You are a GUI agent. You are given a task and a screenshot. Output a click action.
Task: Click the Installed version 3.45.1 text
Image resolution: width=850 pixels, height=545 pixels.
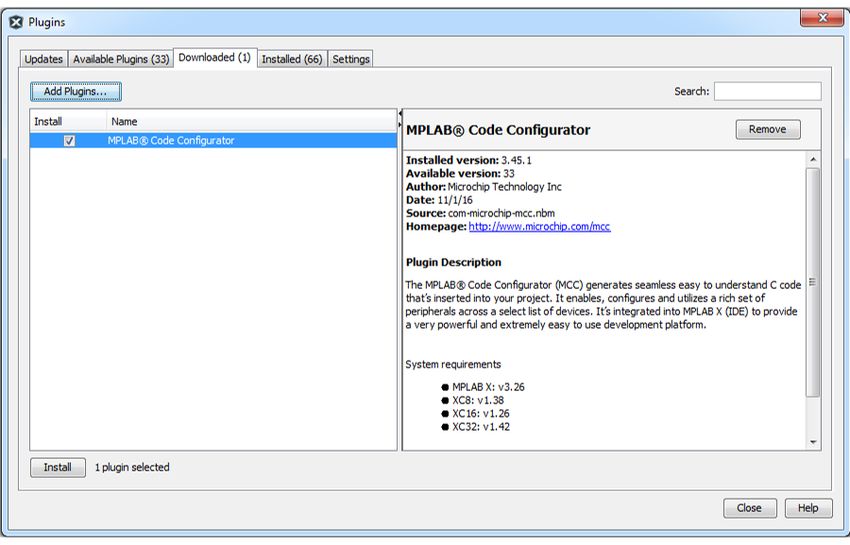469,161
